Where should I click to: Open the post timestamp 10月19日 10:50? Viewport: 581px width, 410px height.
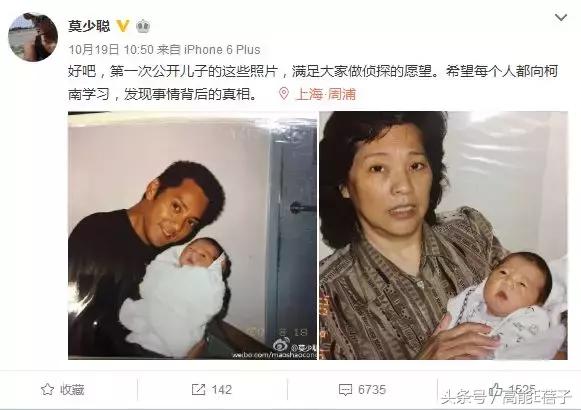tap(111, 50)
